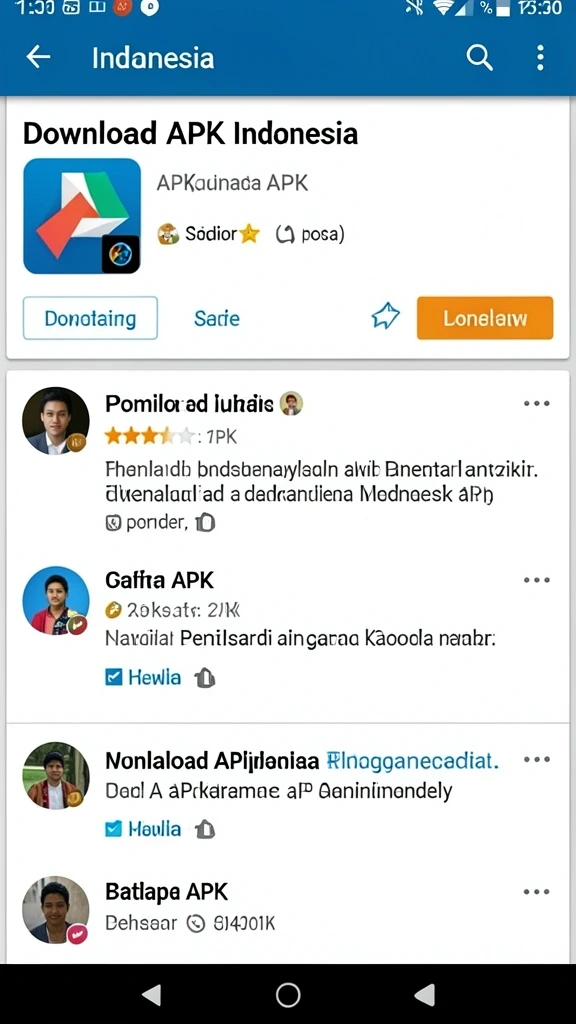
Task: Open options menu for Gafha APK
Action: 537,580
